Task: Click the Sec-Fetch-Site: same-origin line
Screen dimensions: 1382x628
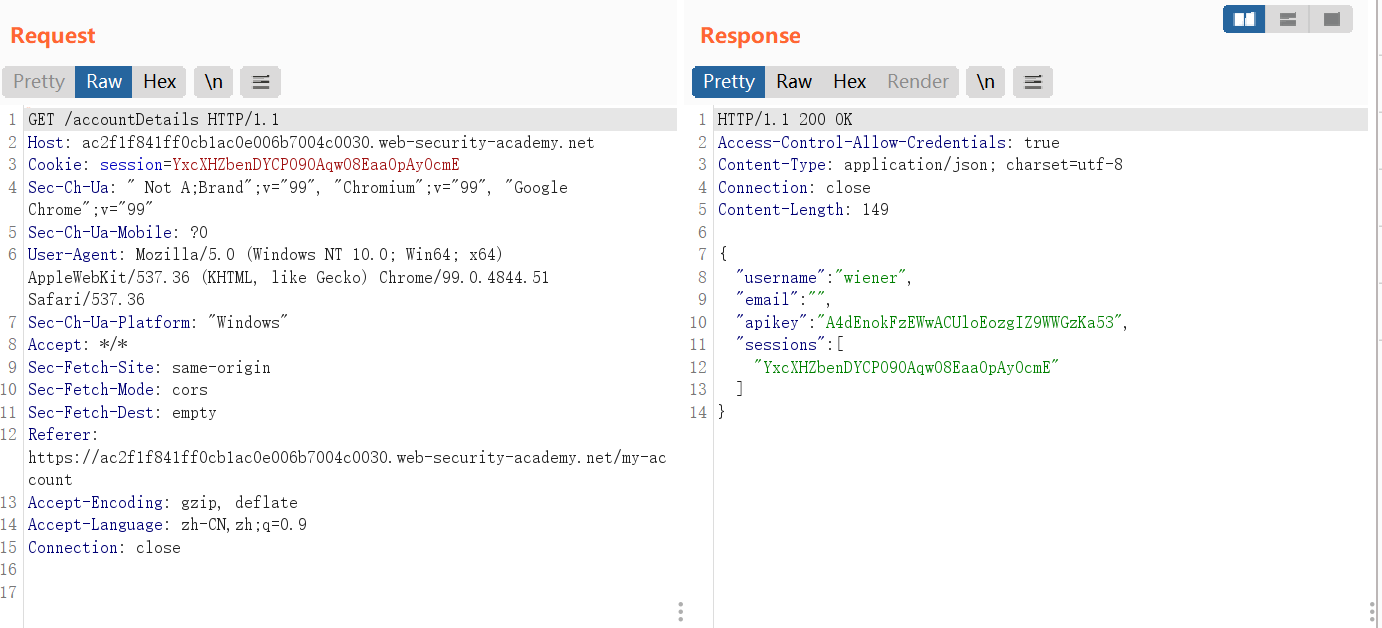Action: click(x=149, y=368)
